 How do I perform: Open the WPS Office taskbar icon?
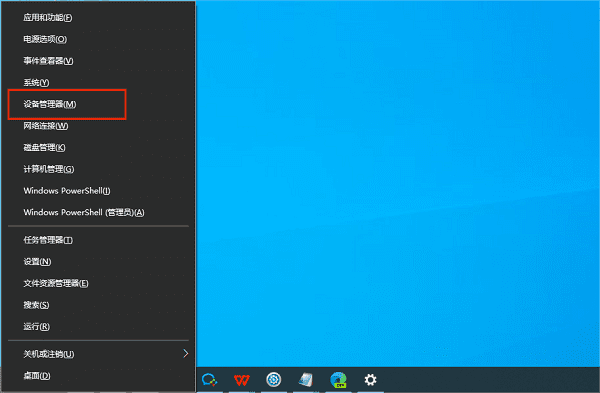tap(242, 380)
